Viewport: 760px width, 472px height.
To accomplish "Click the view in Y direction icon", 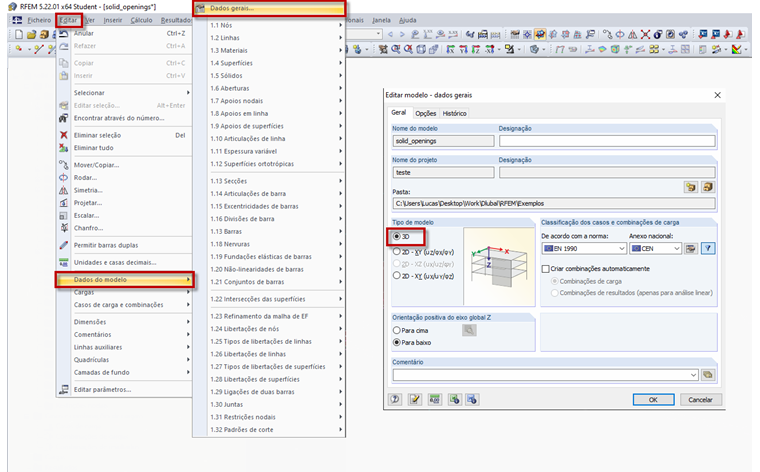I will pyautogui.click(x=463, y=49).
